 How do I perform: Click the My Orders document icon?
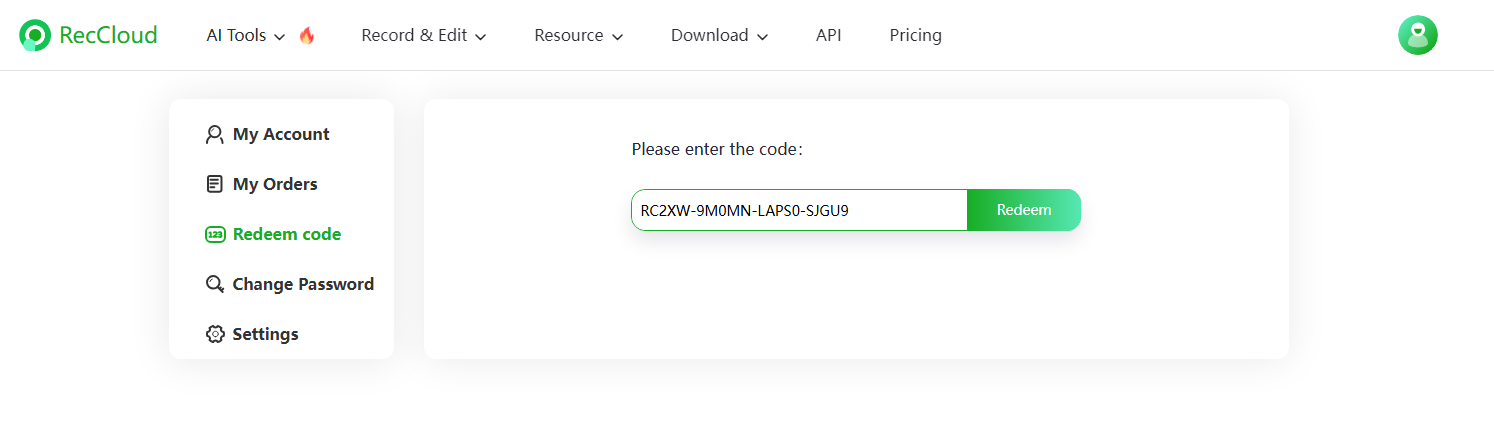point(214,184)
